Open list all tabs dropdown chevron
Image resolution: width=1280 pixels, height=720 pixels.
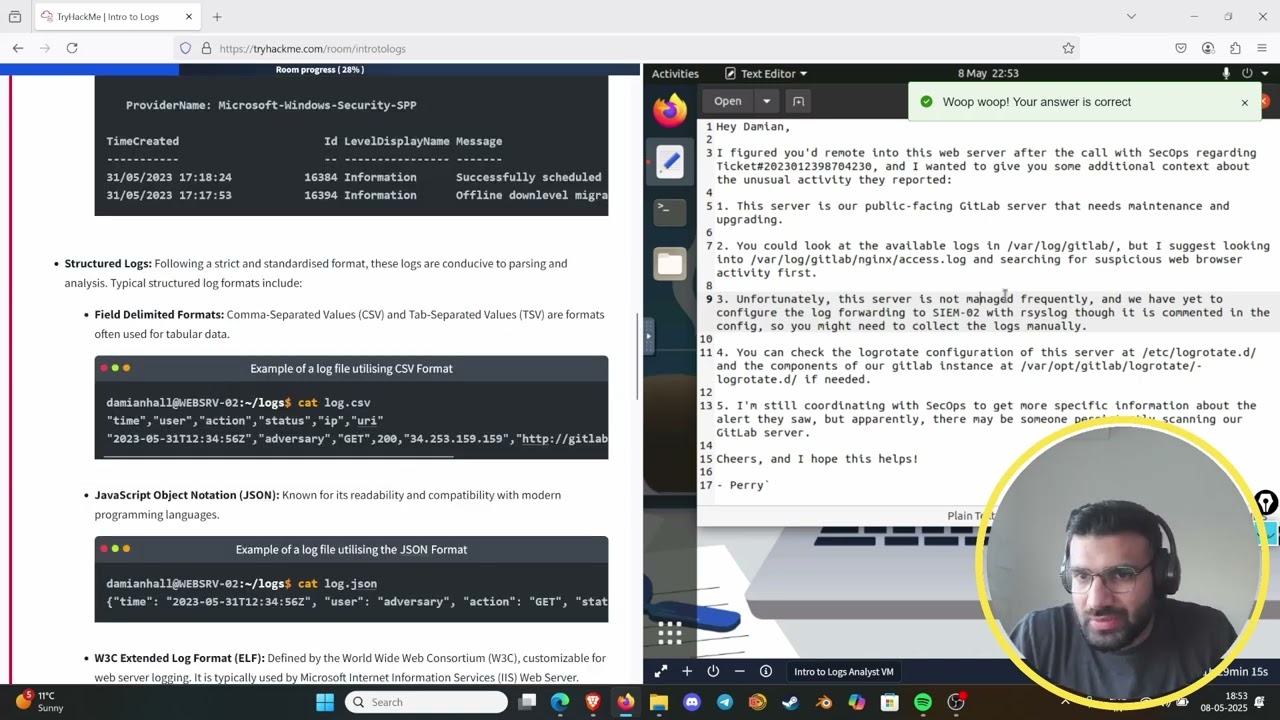1131,16
